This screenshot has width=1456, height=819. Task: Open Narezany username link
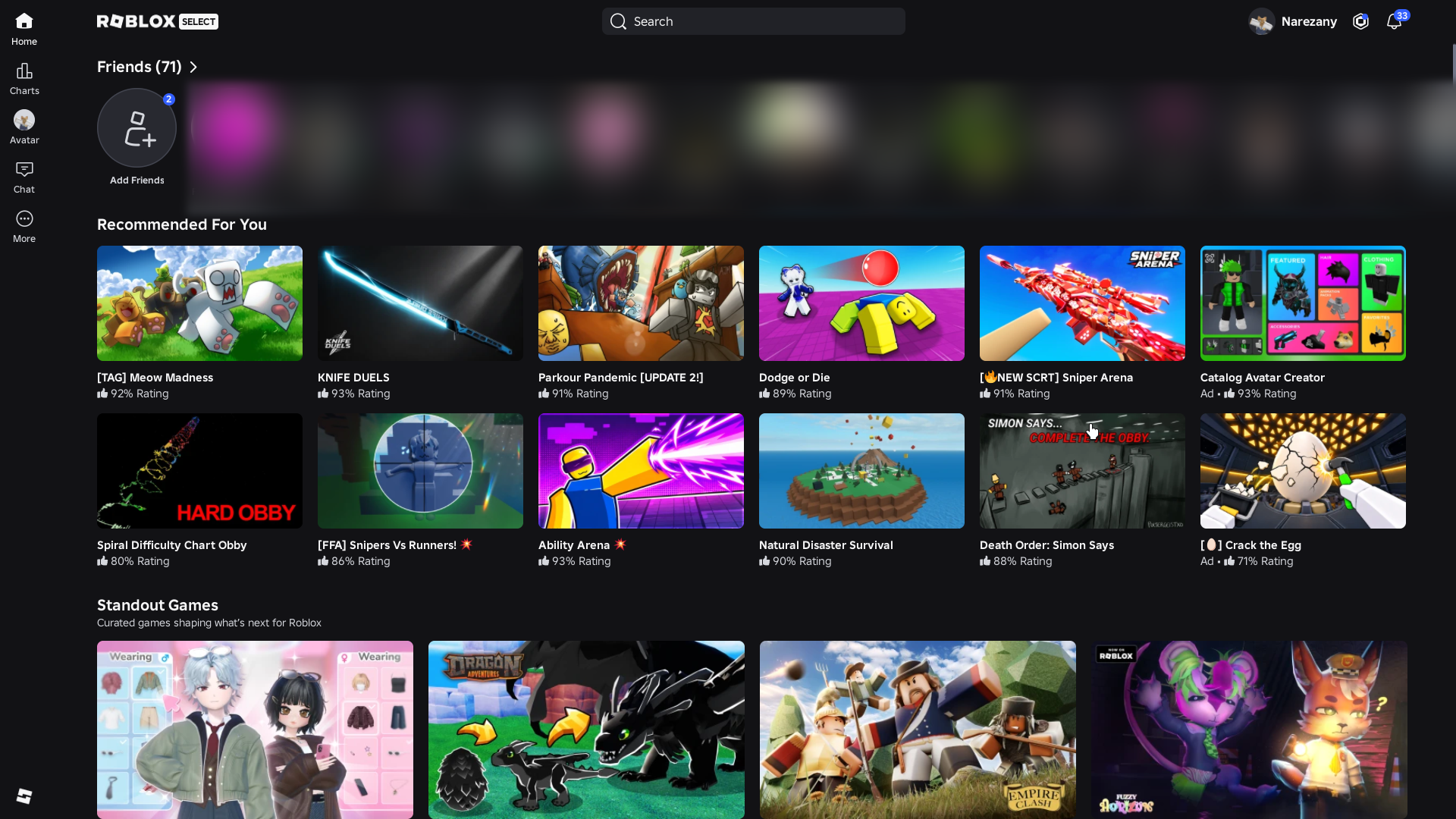point(1309,21)
